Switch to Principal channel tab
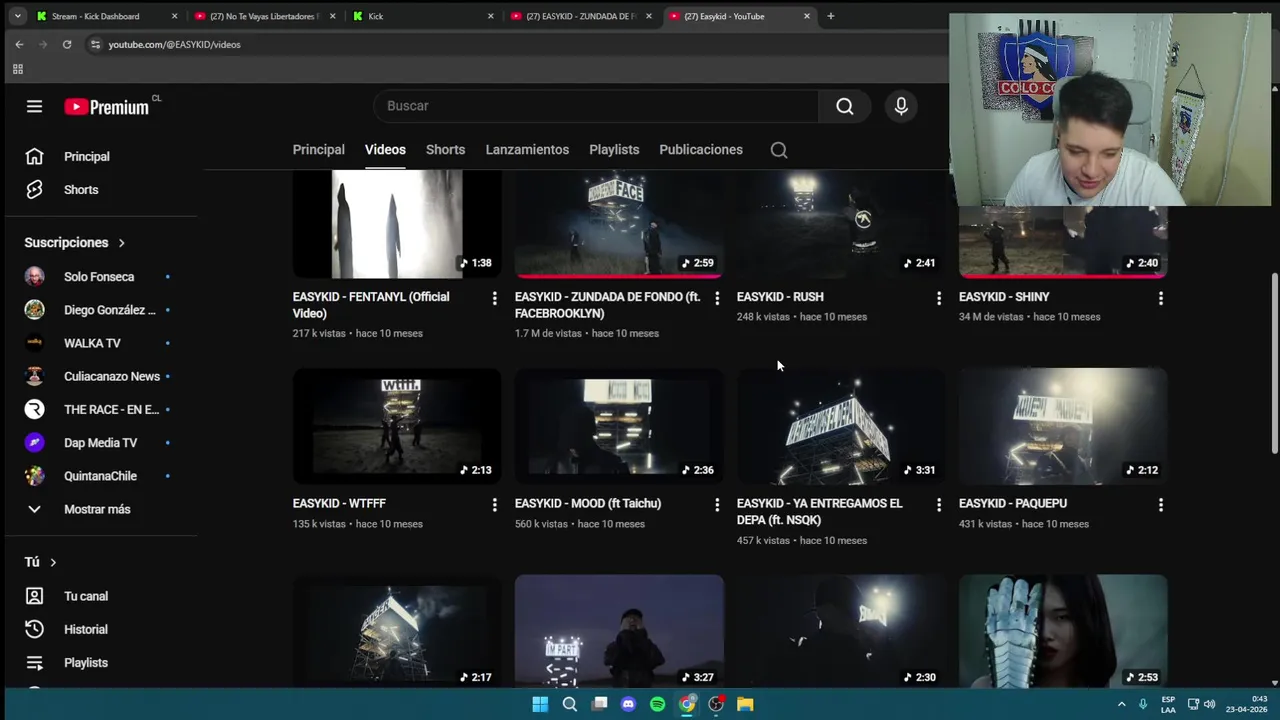The width and height of the screenshot is (1280, 720). (318, 150)
